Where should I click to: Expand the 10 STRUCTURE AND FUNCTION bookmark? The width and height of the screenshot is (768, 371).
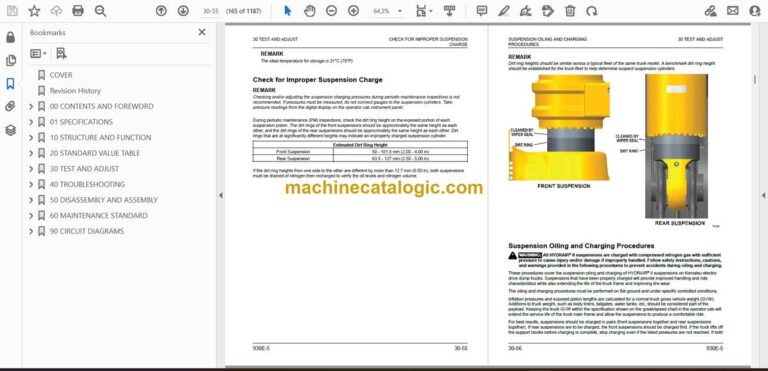(x=31, y=138)
